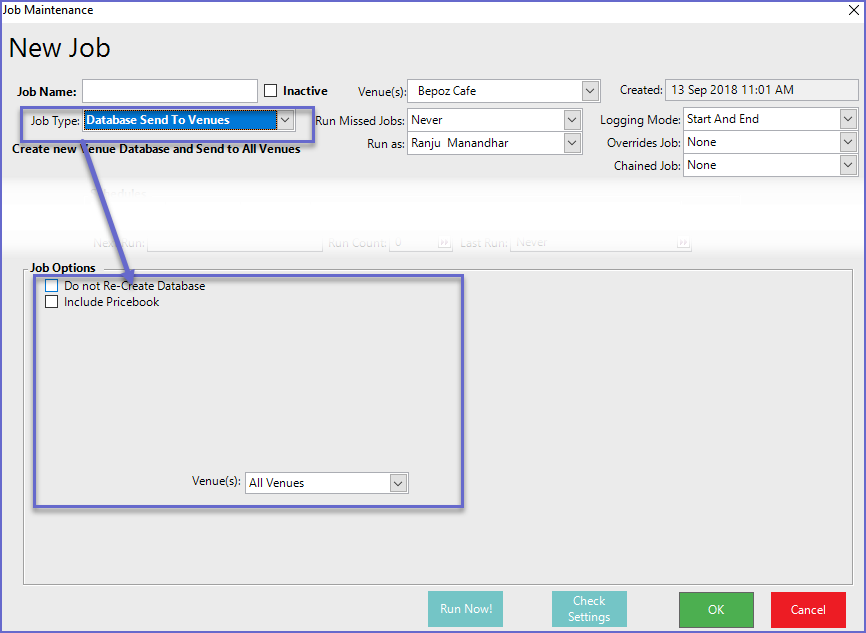Click the Last Run arrow icon
Viewport: 866px width, 633px height.
tap(683, 243)
